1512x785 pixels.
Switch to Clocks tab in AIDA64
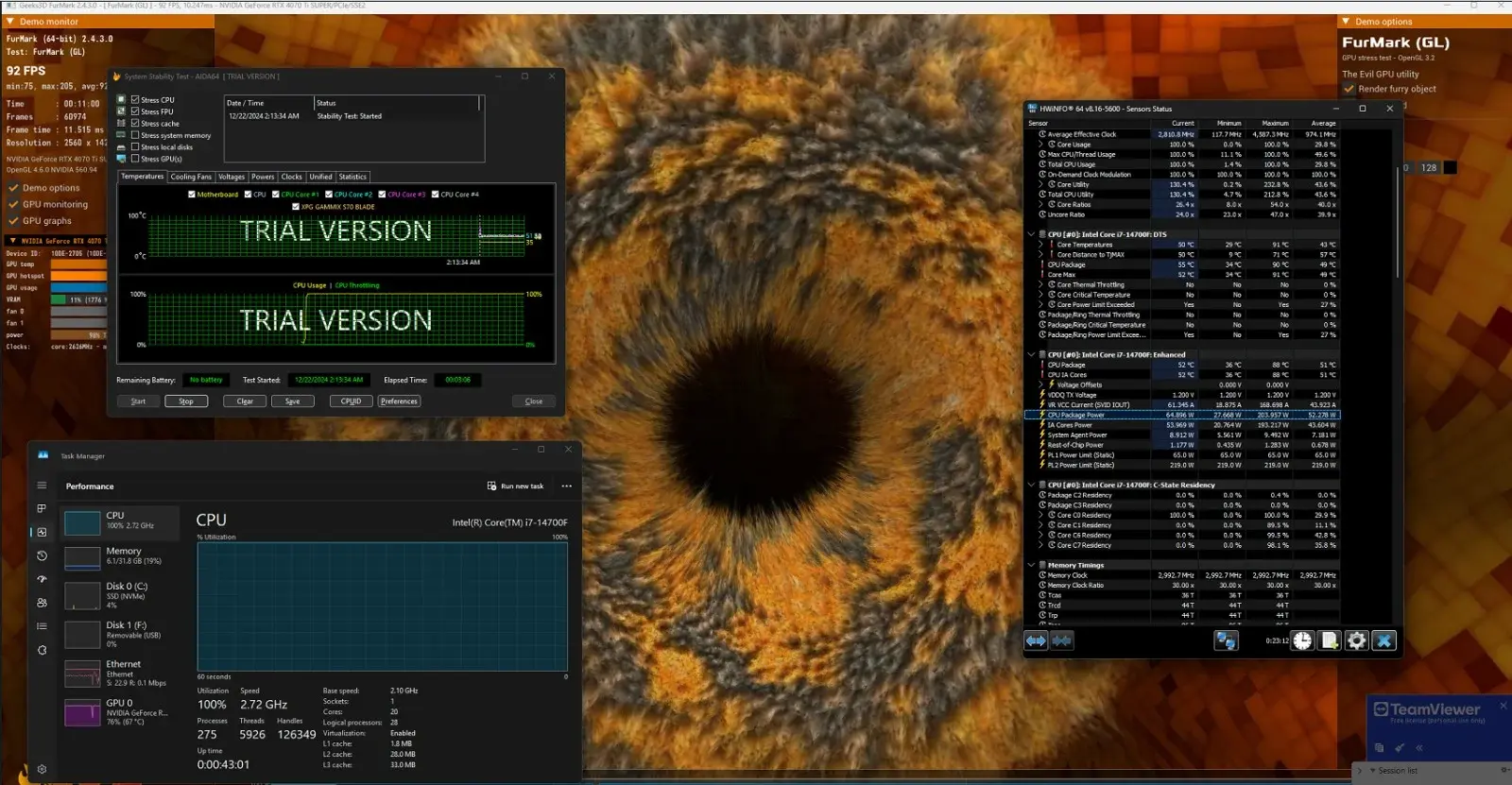click(x=292, y=177)
